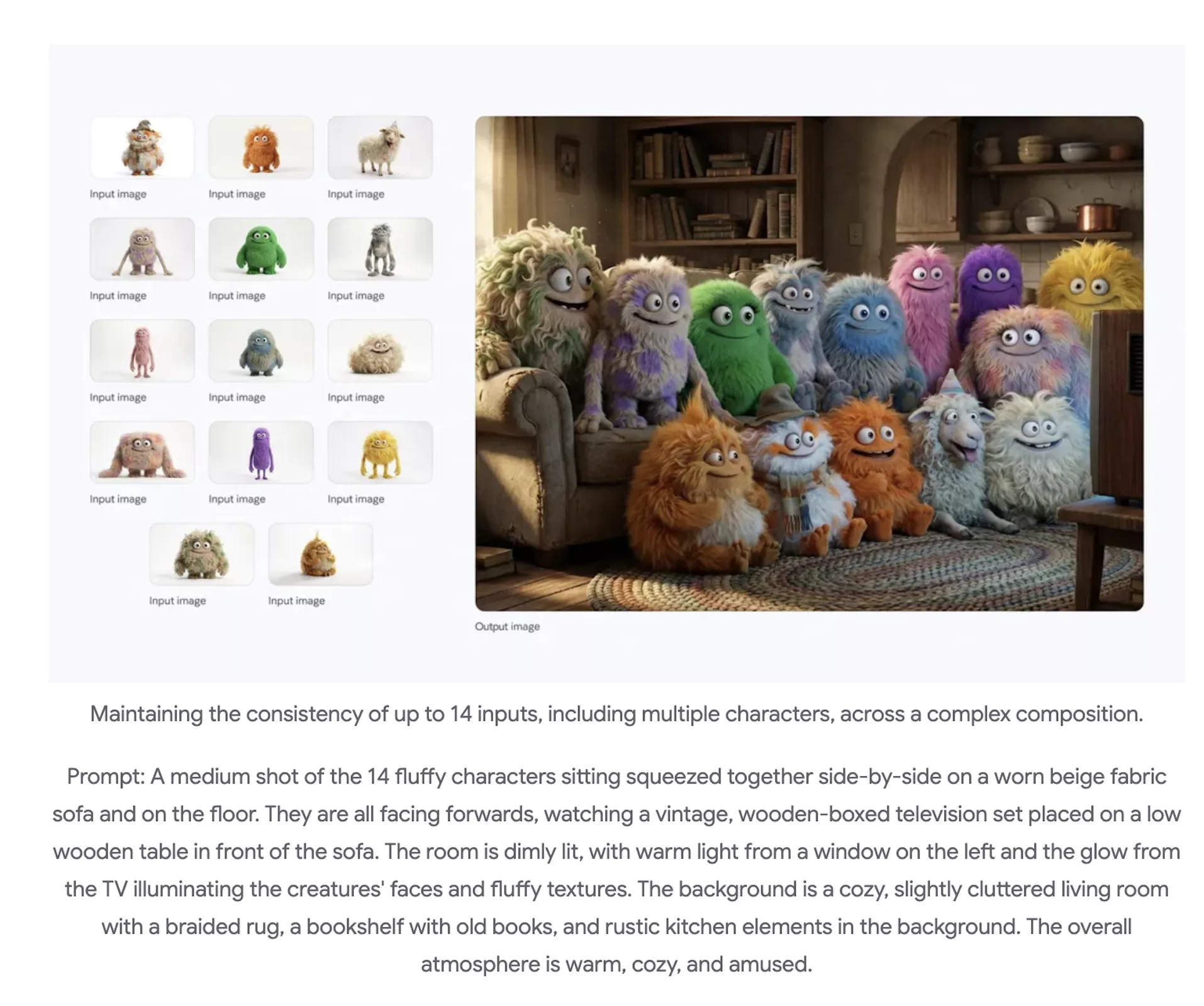Click the white sheep input image
The height and width of the screenshot is (1006, 1204).
[380, 148]
